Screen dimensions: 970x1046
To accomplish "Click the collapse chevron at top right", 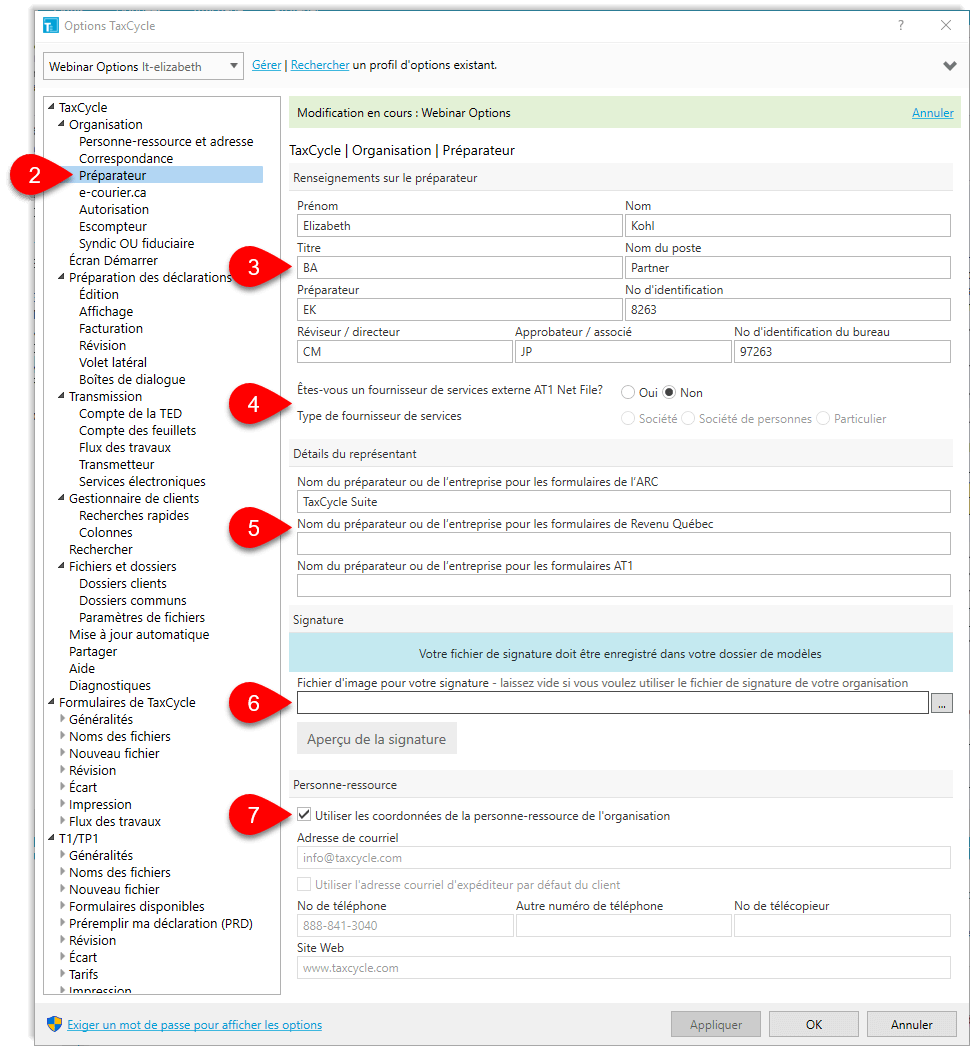I will coord(949,66).
